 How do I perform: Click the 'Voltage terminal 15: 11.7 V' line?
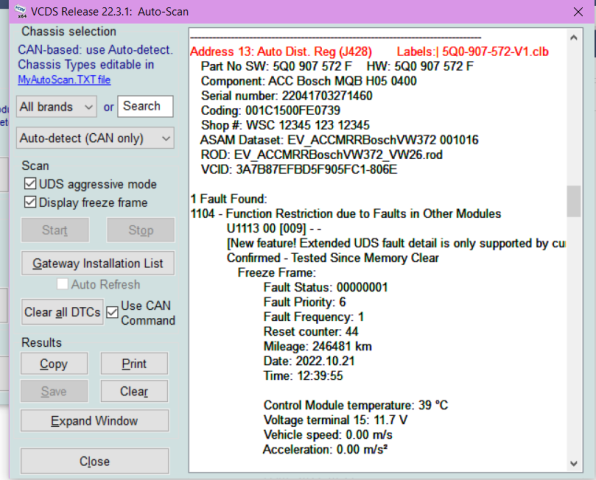pos(336,420)
